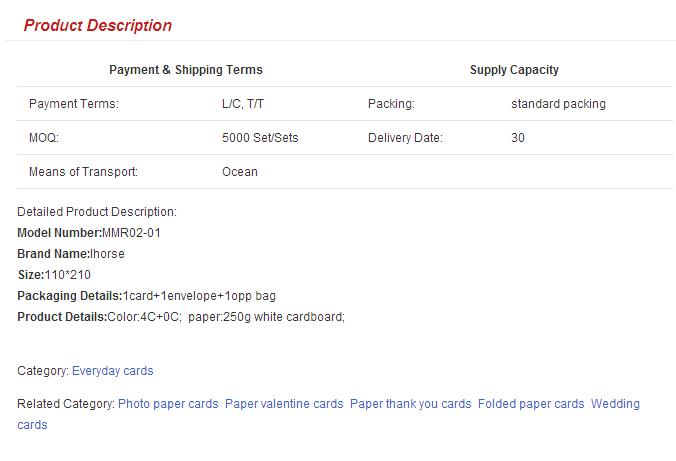Open the Photo paper cards link
The image size is (676, 461).
click(168, 404)
